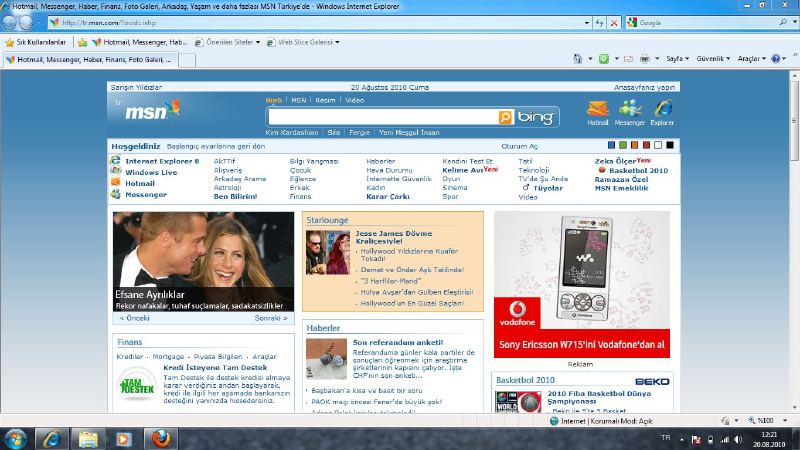The height and width of the screenshot is (450, 800).
Task: Refresh the page using address bar icon
Action: (x=599, y=23)
